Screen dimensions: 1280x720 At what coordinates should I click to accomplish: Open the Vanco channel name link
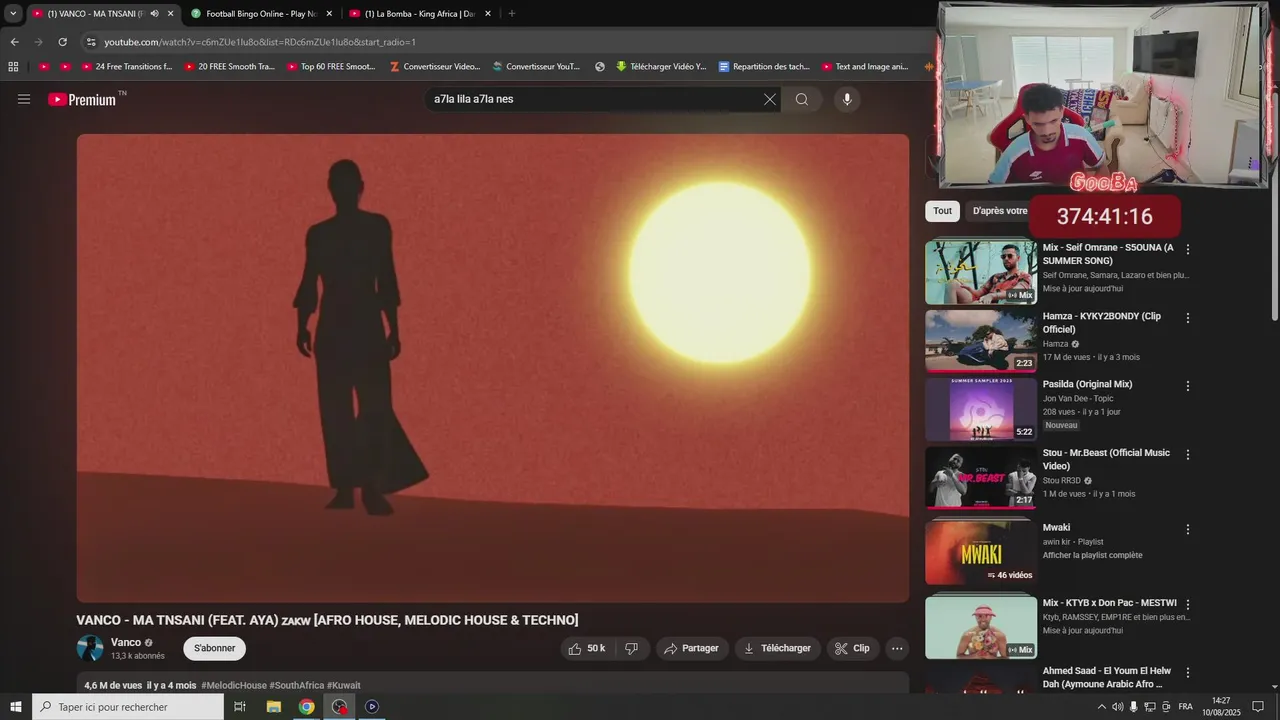click(x=126, y=643)
